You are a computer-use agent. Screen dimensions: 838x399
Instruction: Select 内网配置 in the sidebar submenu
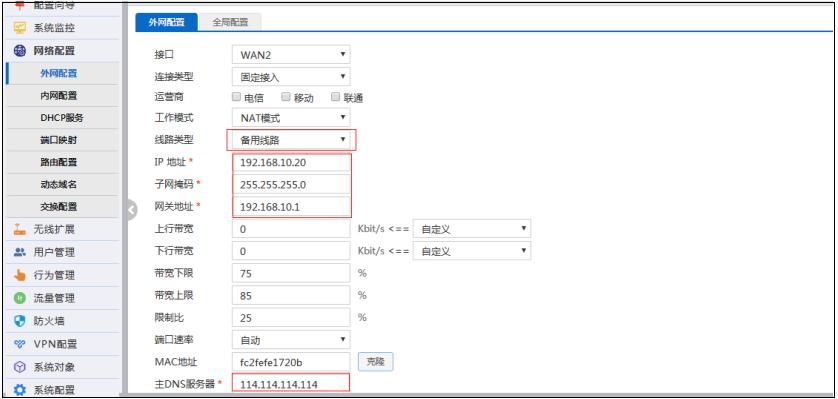[59, 96]
